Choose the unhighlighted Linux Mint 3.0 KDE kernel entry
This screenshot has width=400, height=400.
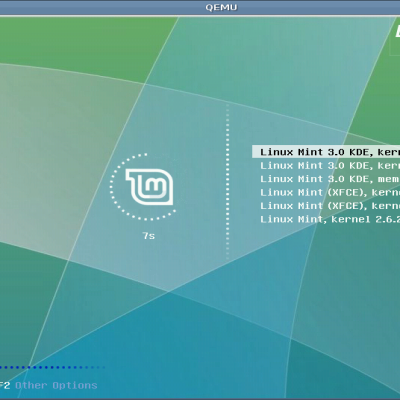pos(330,166)
